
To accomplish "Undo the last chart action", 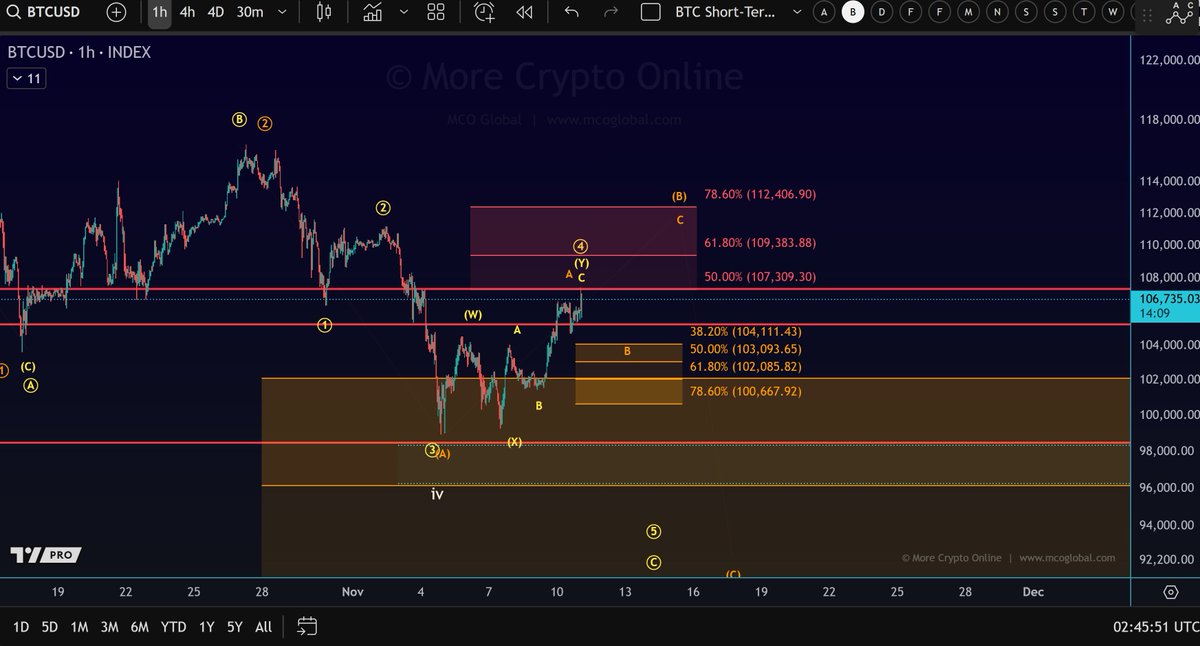I will pyautogui.click(x=571, y=12).
